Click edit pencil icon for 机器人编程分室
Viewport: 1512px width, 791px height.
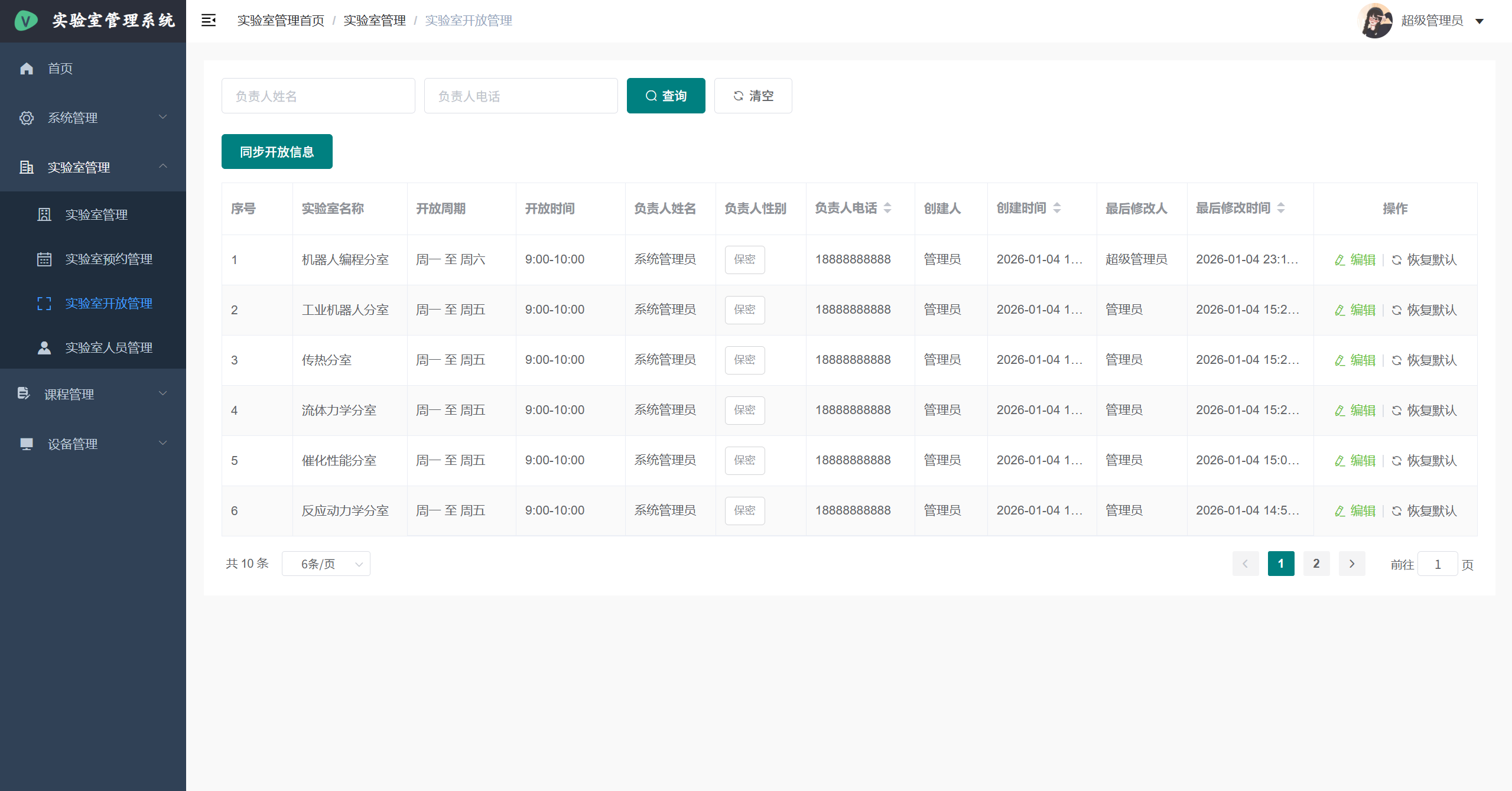pos(1339,260)
